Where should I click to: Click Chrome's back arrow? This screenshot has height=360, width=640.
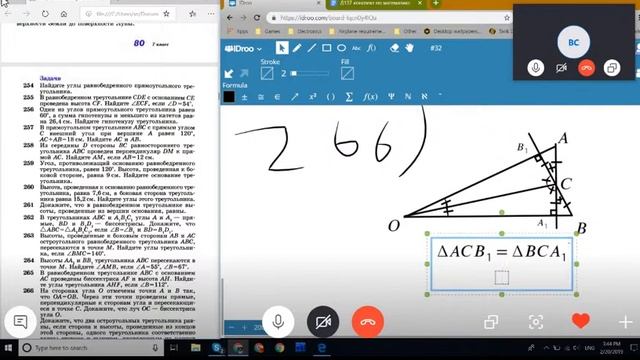229,18
